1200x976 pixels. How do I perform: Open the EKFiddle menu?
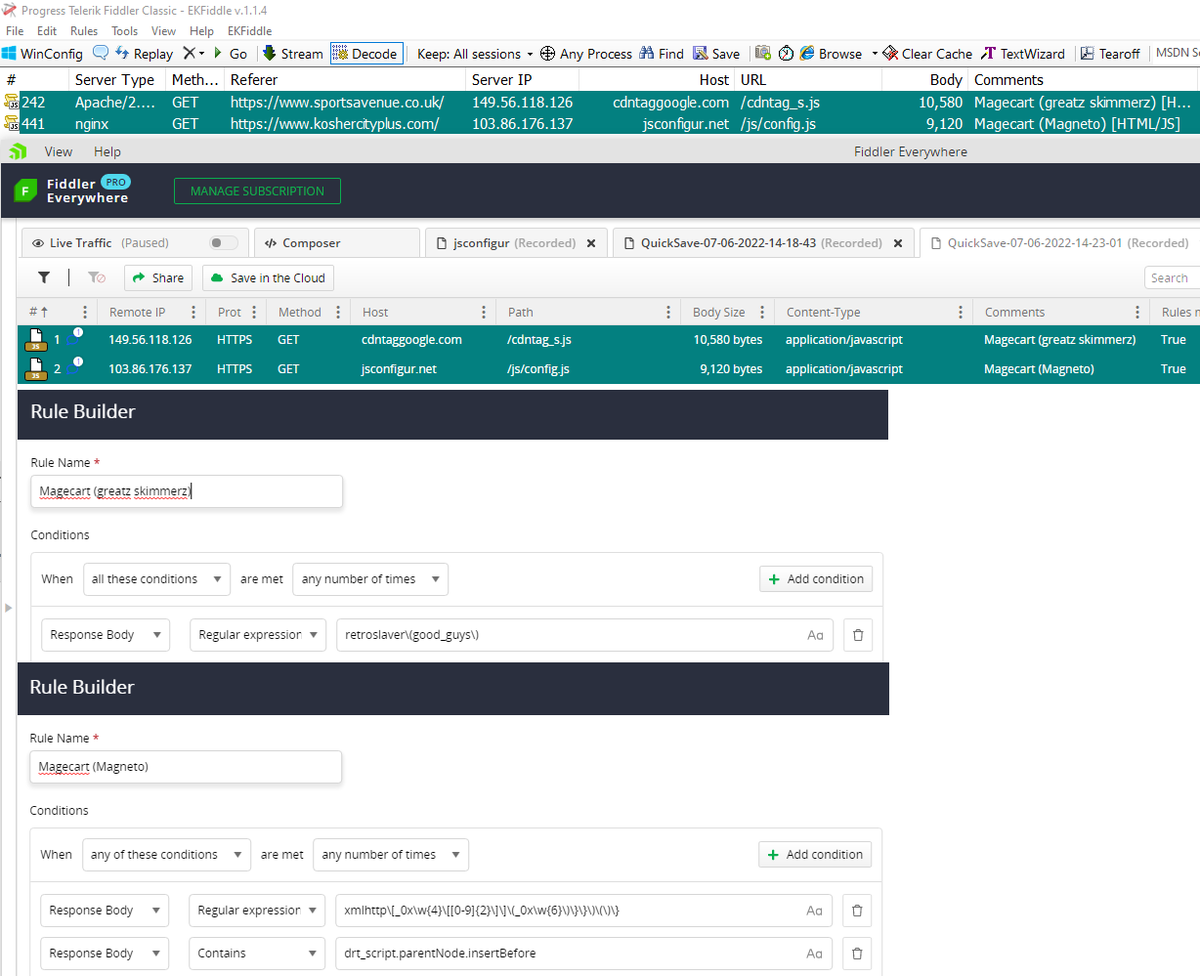coord(250,31)
